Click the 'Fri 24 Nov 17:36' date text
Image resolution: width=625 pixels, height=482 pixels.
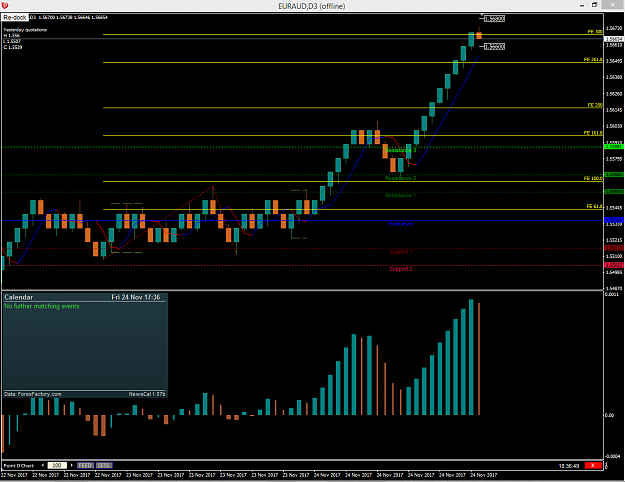click(136, 297)
